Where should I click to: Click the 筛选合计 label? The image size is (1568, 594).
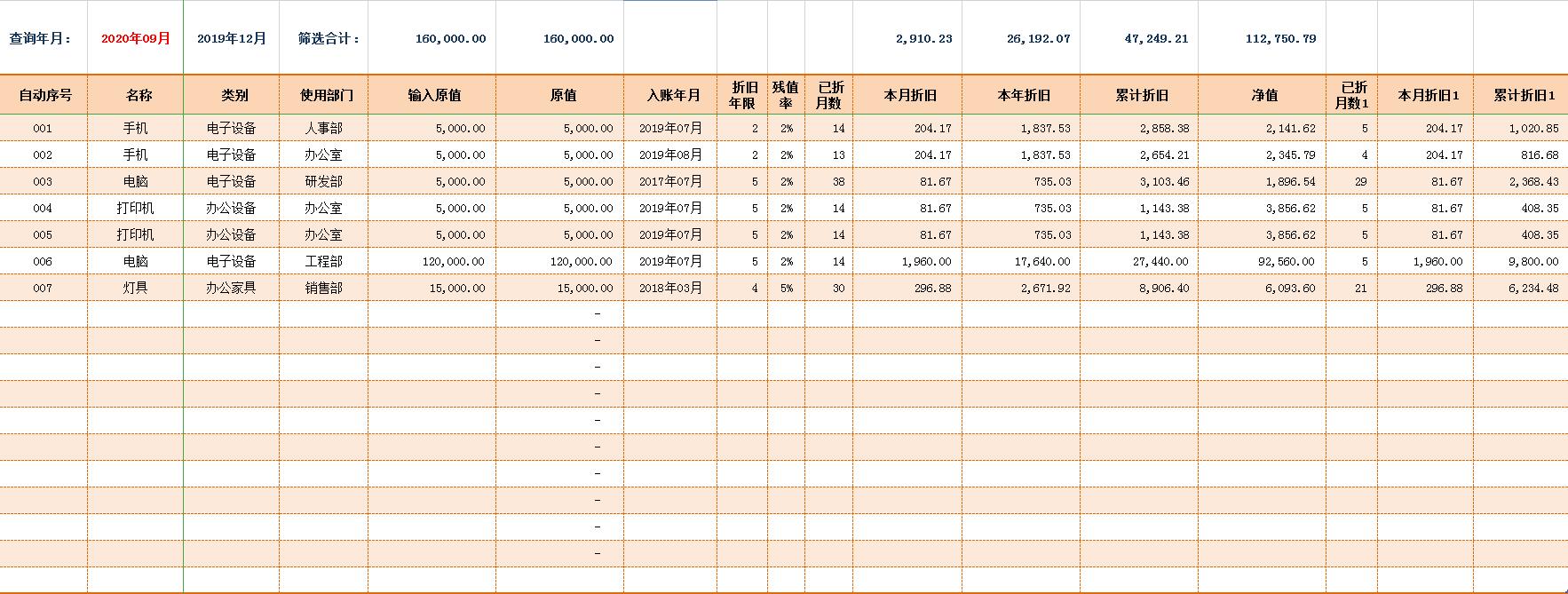(x=329, y=38)
